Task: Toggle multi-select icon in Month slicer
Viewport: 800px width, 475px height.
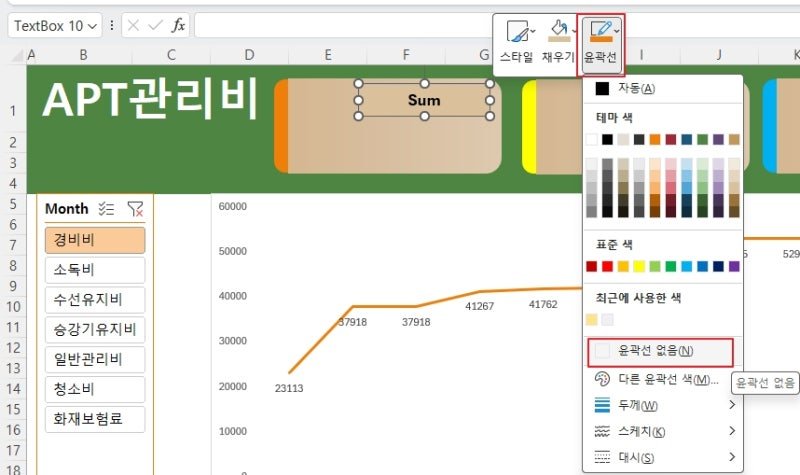Action: coord(106,209)
